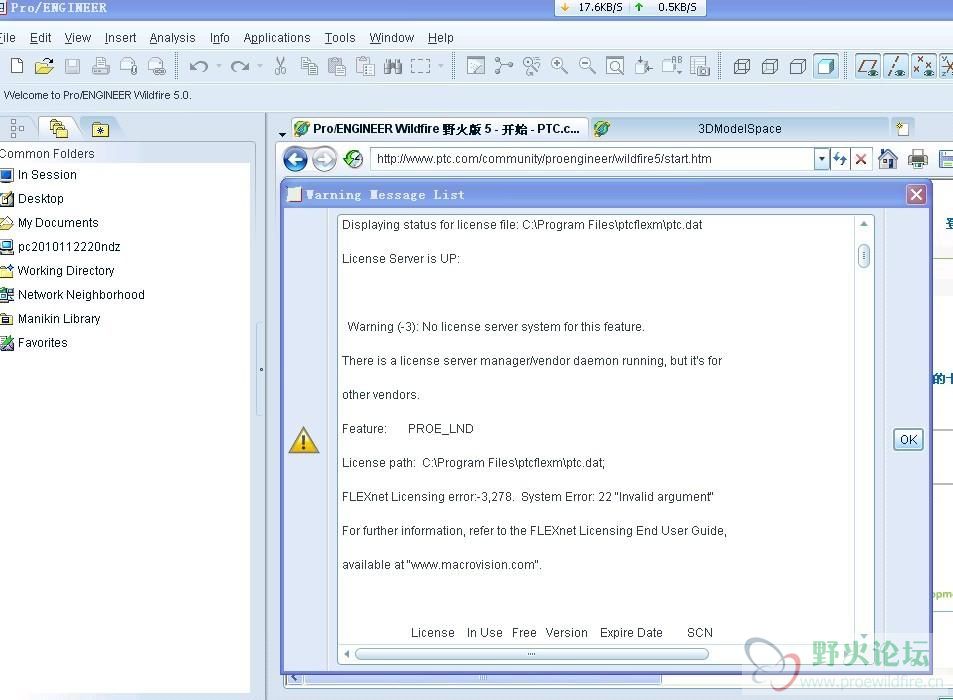This screenshot has height=700, width=953.
Task: Open the Find binoculars tool
Action: (393, 66)
